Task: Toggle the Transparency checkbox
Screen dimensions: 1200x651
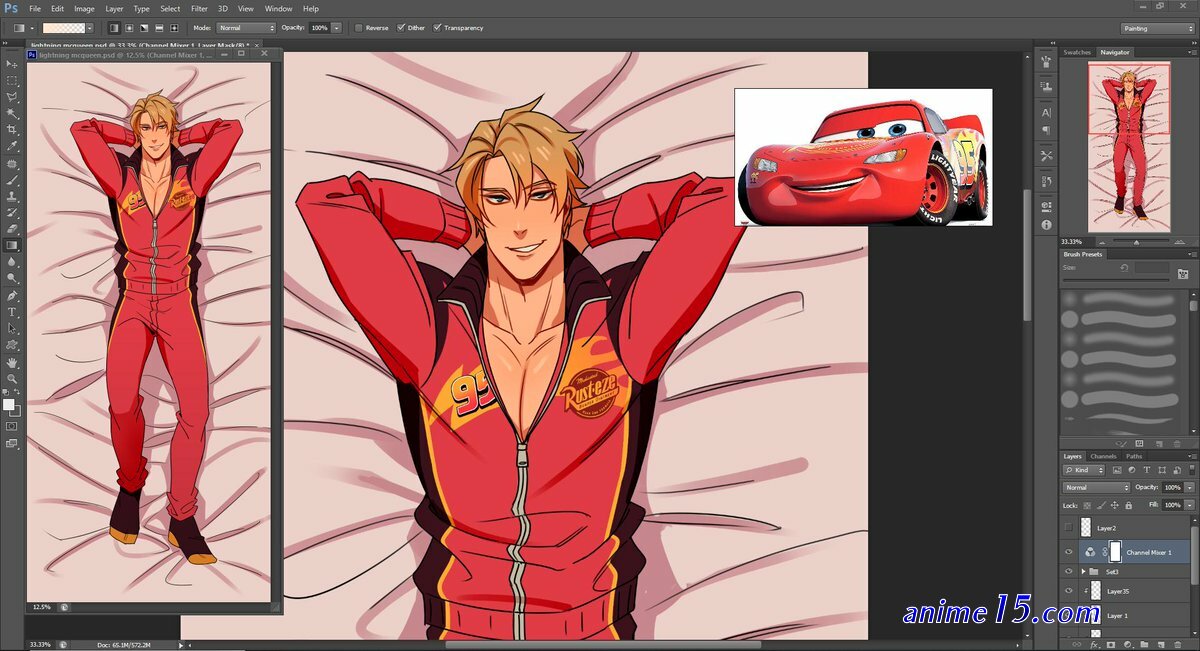Action: tap(437, 28)
